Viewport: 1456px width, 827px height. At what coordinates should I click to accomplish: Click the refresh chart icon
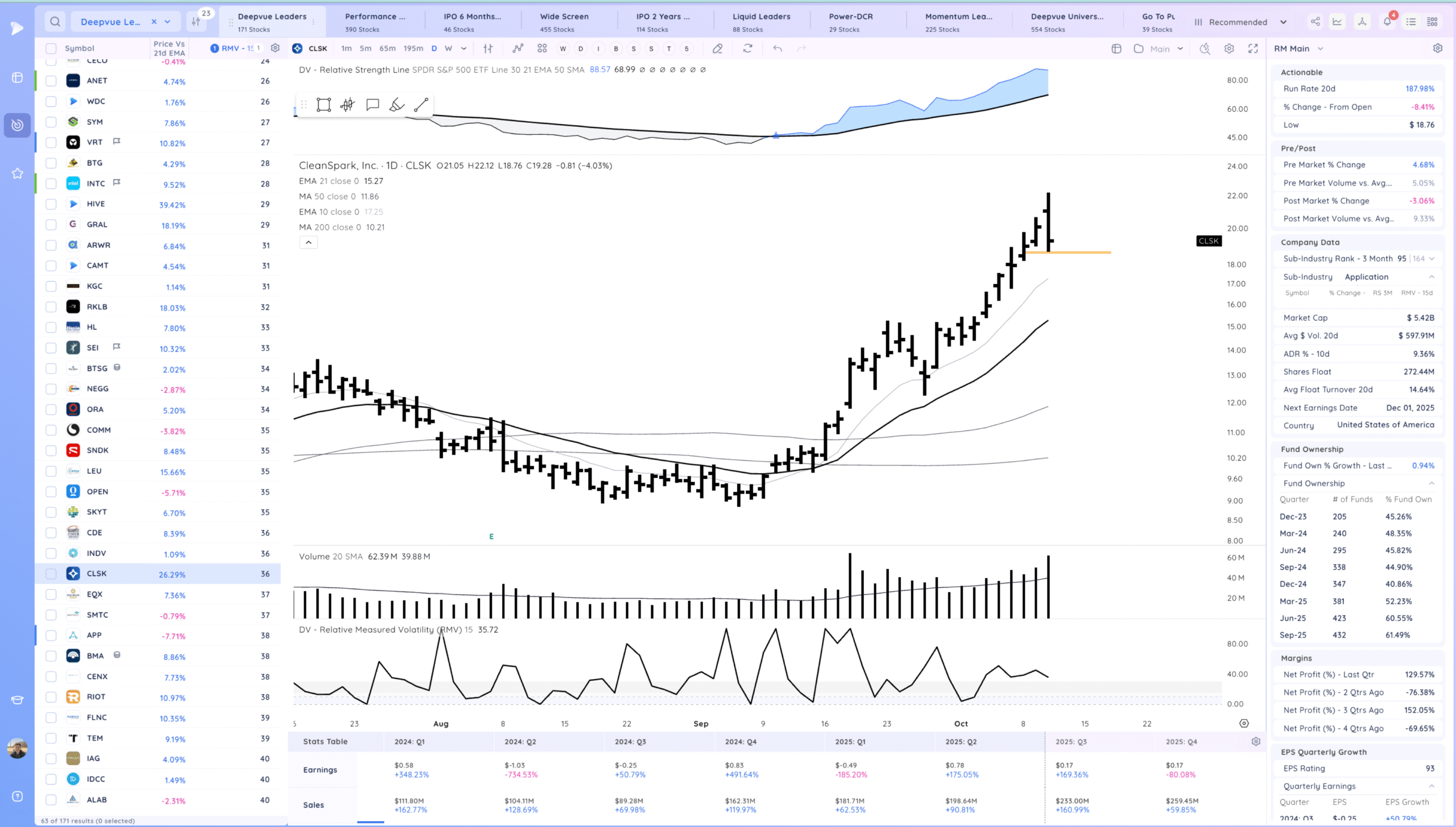tap(747, 48)
